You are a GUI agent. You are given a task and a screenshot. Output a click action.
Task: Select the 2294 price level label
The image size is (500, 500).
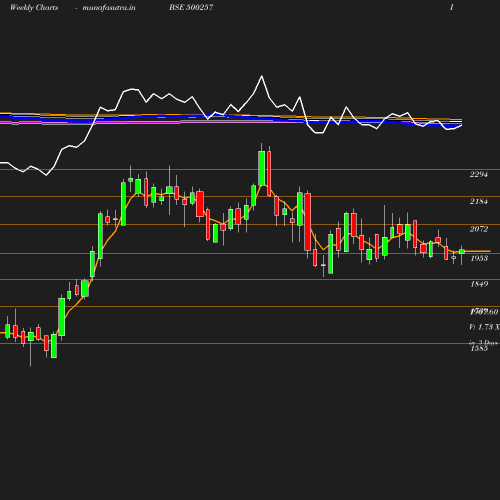(479, 174)
